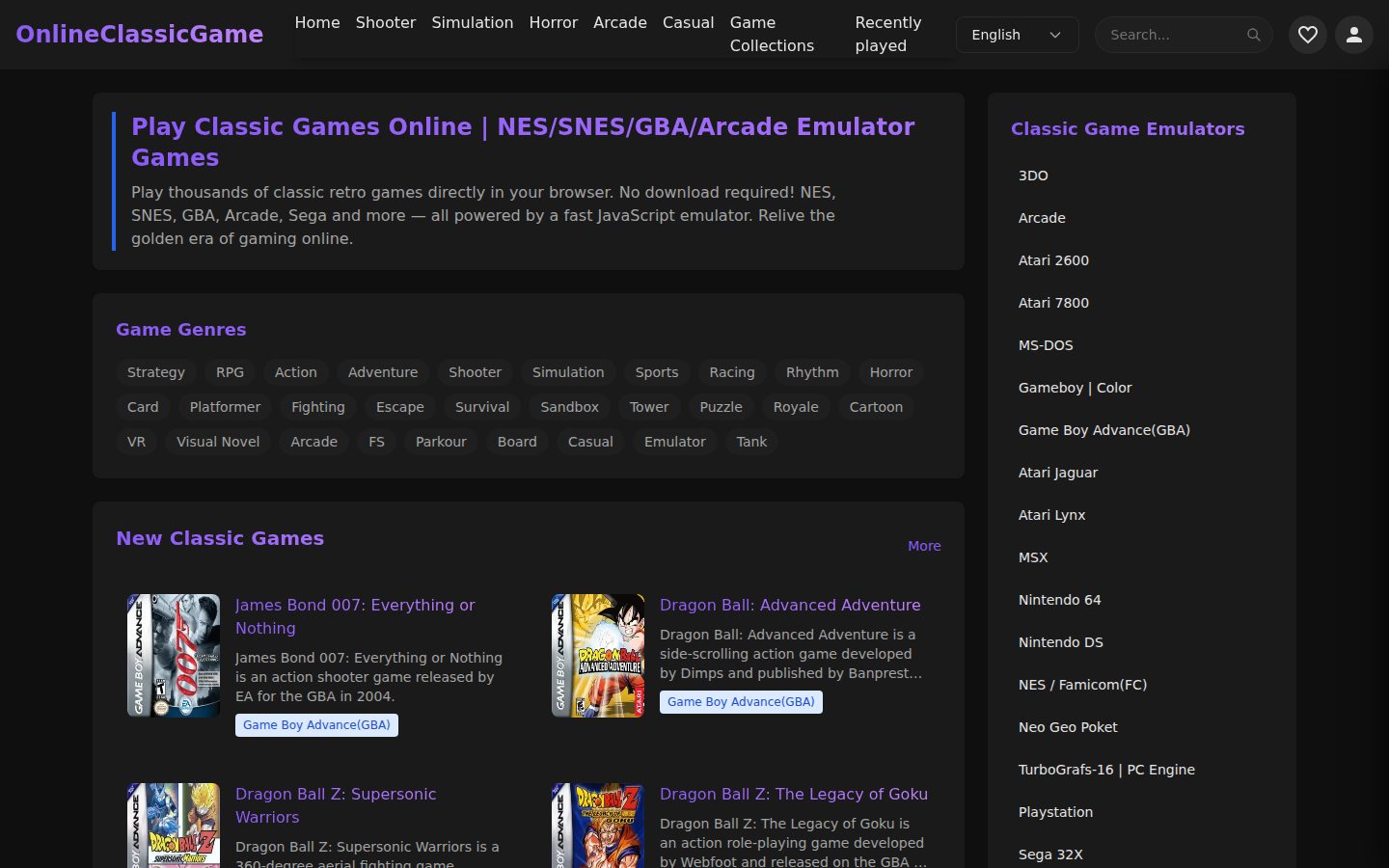Open Playstation emulator link
Image resolution: width=1389 pixels, height=868 pixels.
[1055, 812]
